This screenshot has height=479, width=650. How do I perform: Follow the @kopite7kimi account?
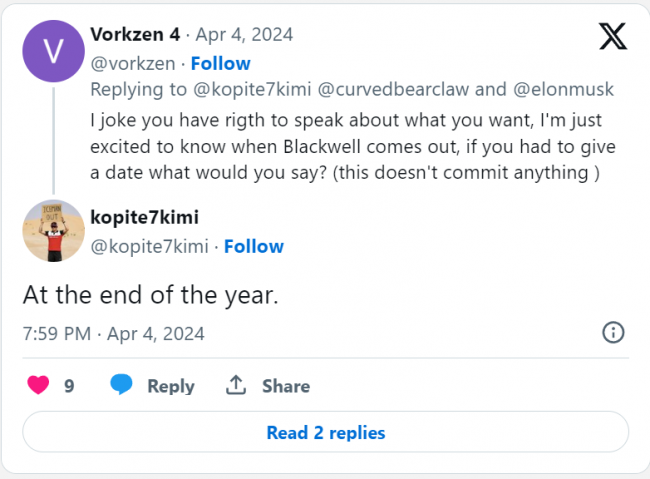tap(254, 246)
